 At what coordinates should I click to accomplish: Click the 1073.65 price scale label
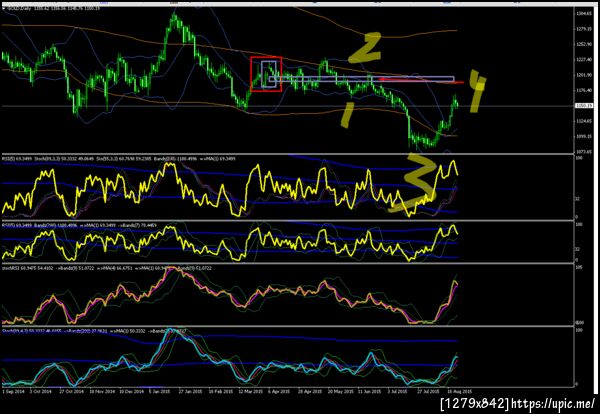coord(583,151)
